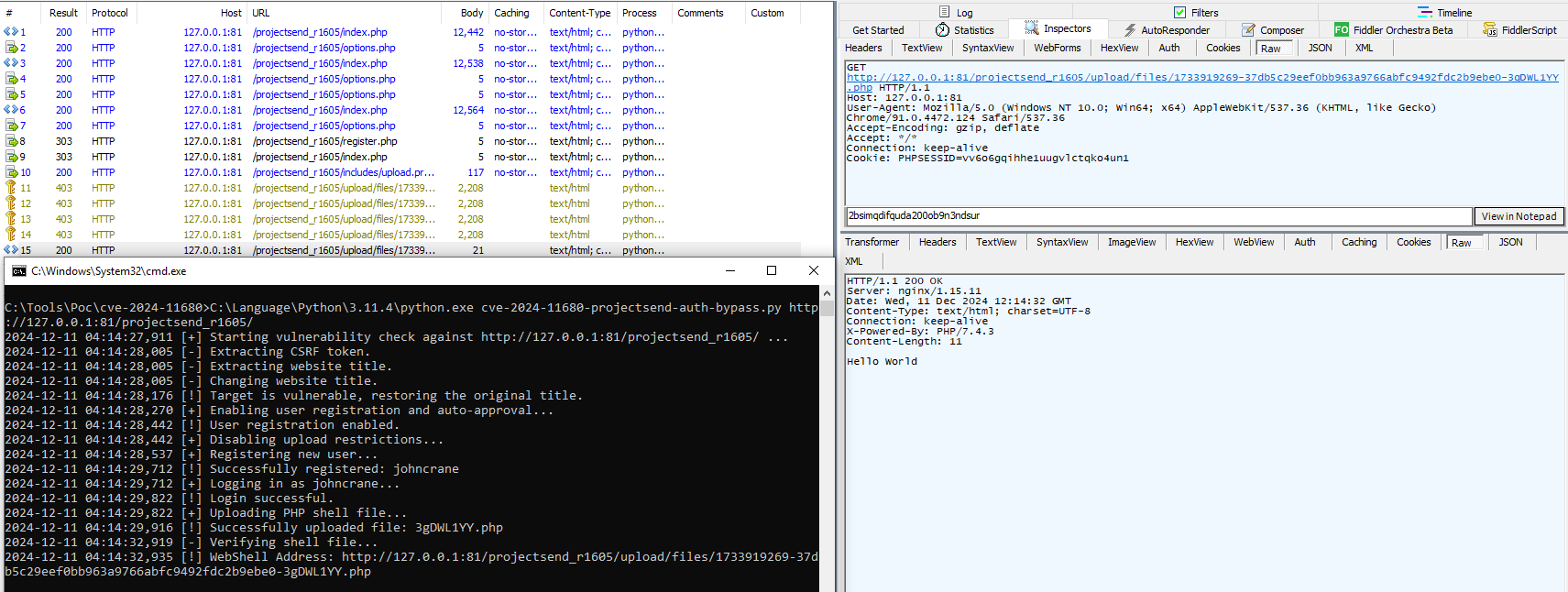Click the View in Notepad button

(x=1519, y=216)
